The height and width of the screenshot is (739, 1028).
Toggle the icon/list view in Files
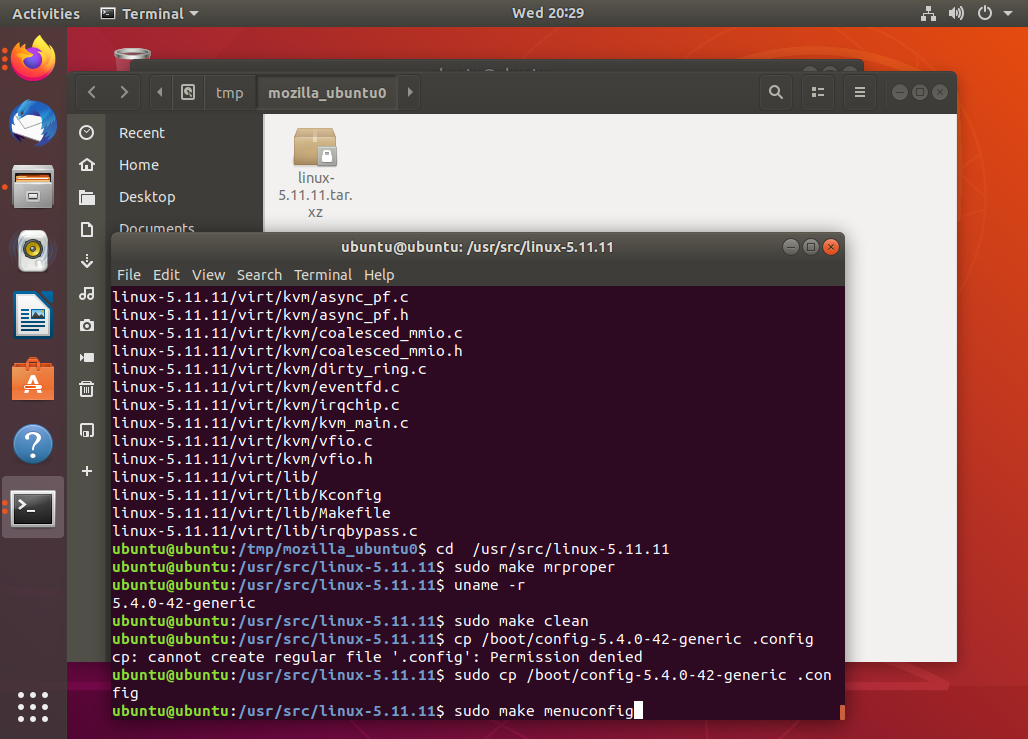point(818,92)
